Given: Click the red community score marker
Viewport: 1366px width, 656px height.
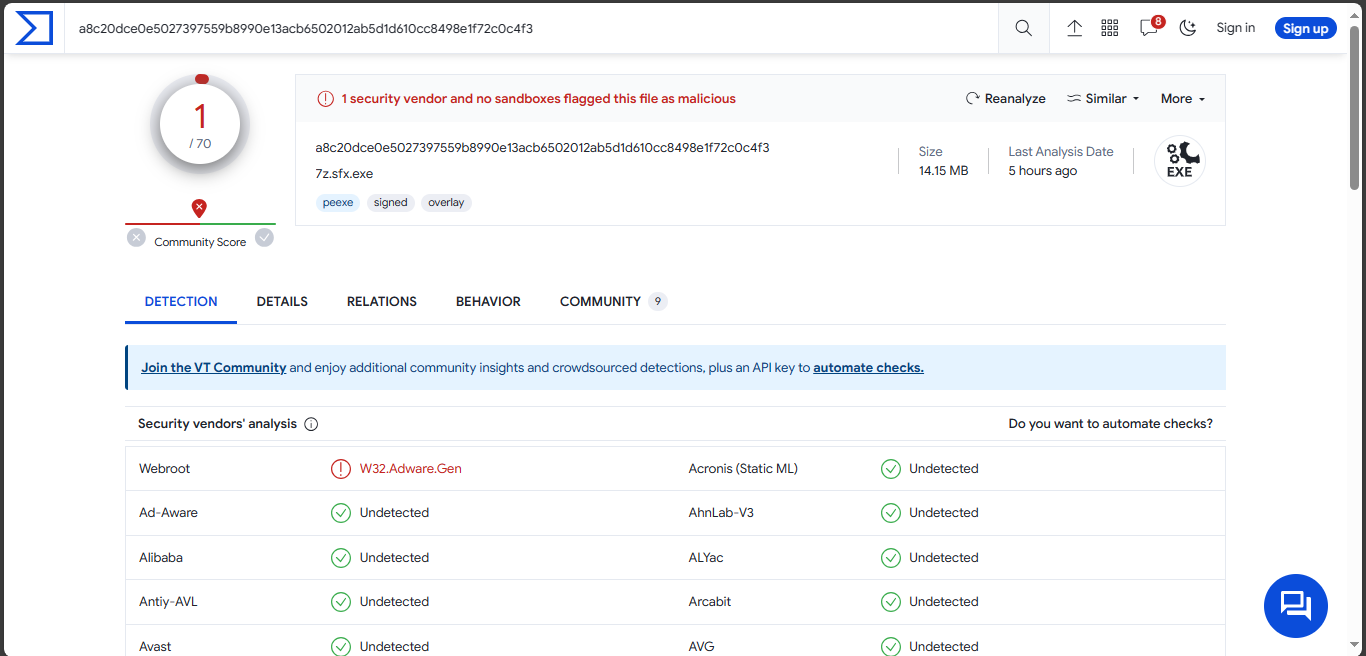Looking at the screenshot, I should pyautogui.click(x=199, y=208).
